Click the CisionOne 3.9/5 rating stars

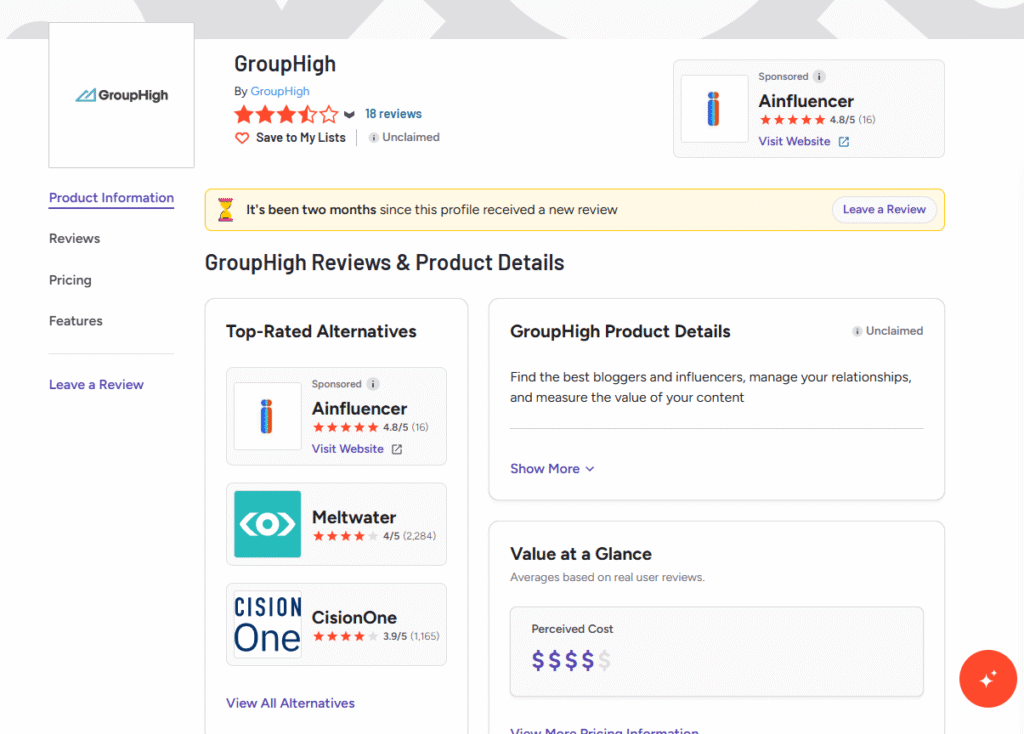pos(345,636)
